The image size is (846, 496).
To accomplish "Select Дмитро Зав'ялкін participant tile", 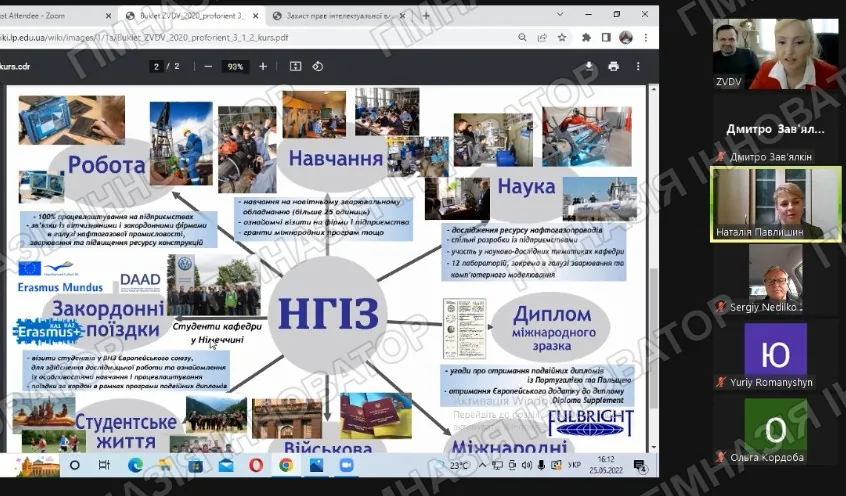I will point(775,130).
